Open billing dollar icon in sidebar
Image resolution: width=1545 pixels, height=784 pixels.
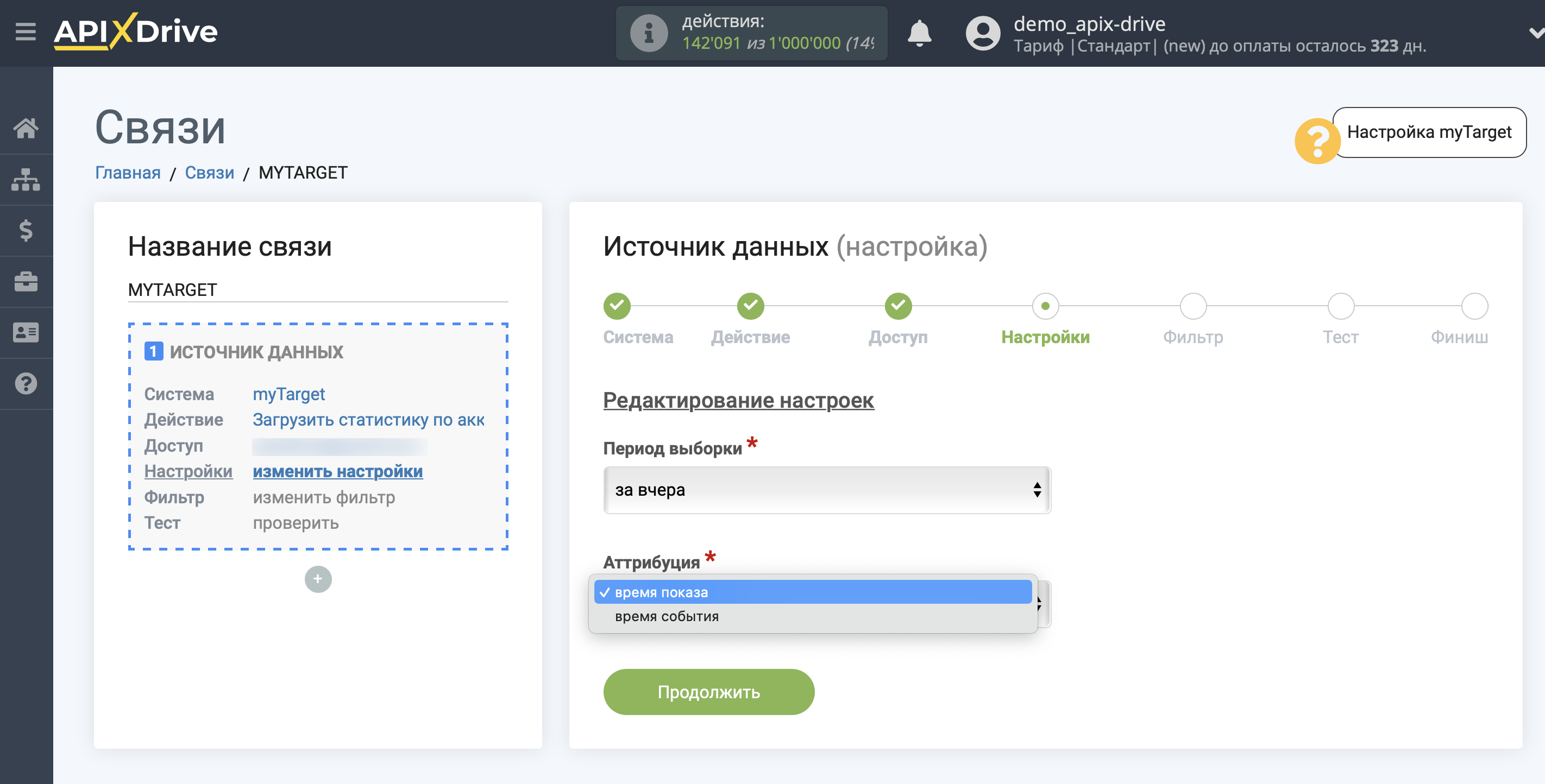pos(26,230)
